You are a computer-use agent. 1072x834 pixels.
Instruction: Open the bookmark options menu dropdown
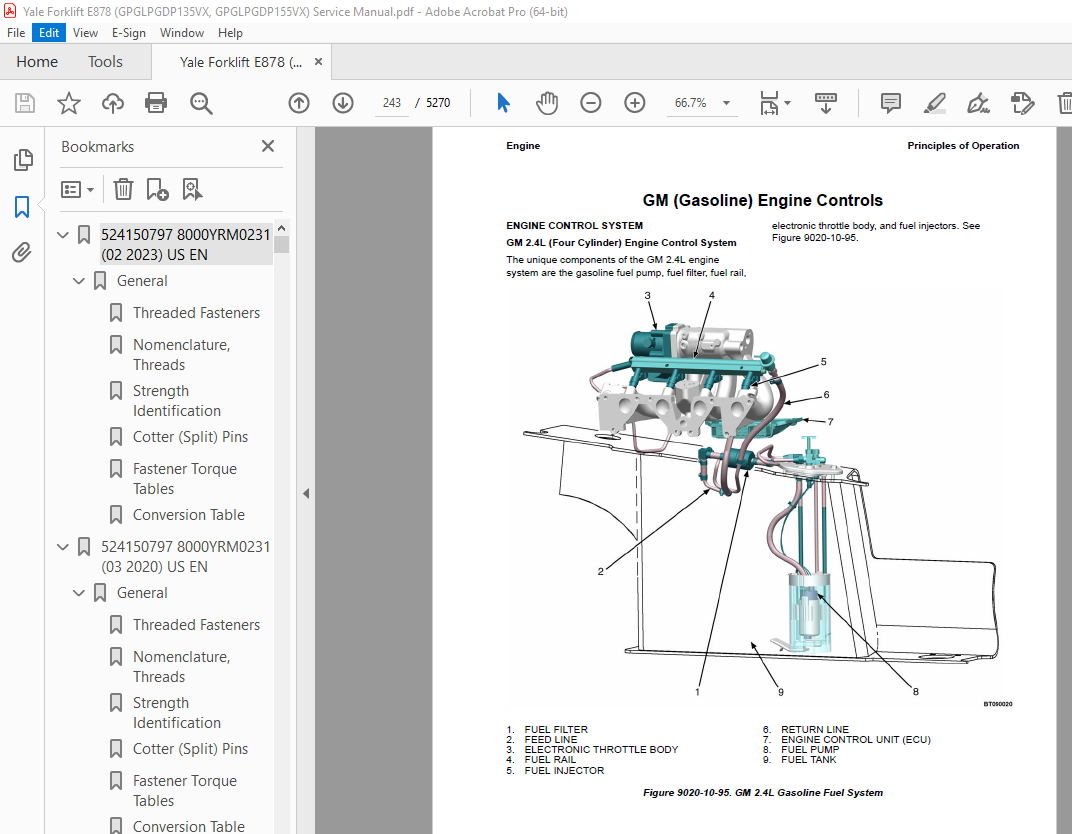click(x=77, y=189)
